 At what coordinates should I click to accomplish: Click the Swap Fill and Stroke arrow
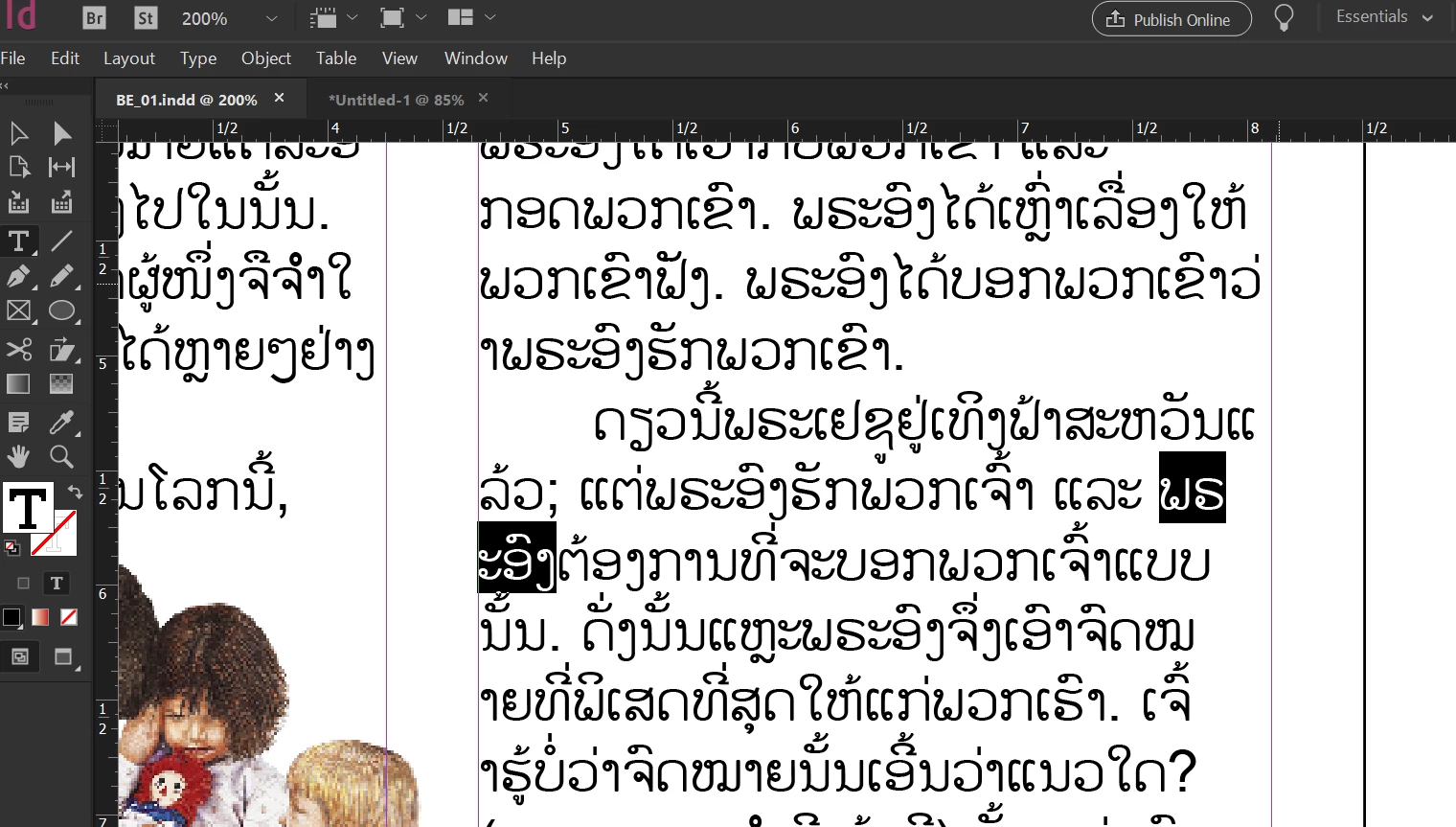click(x=75, y=492)
